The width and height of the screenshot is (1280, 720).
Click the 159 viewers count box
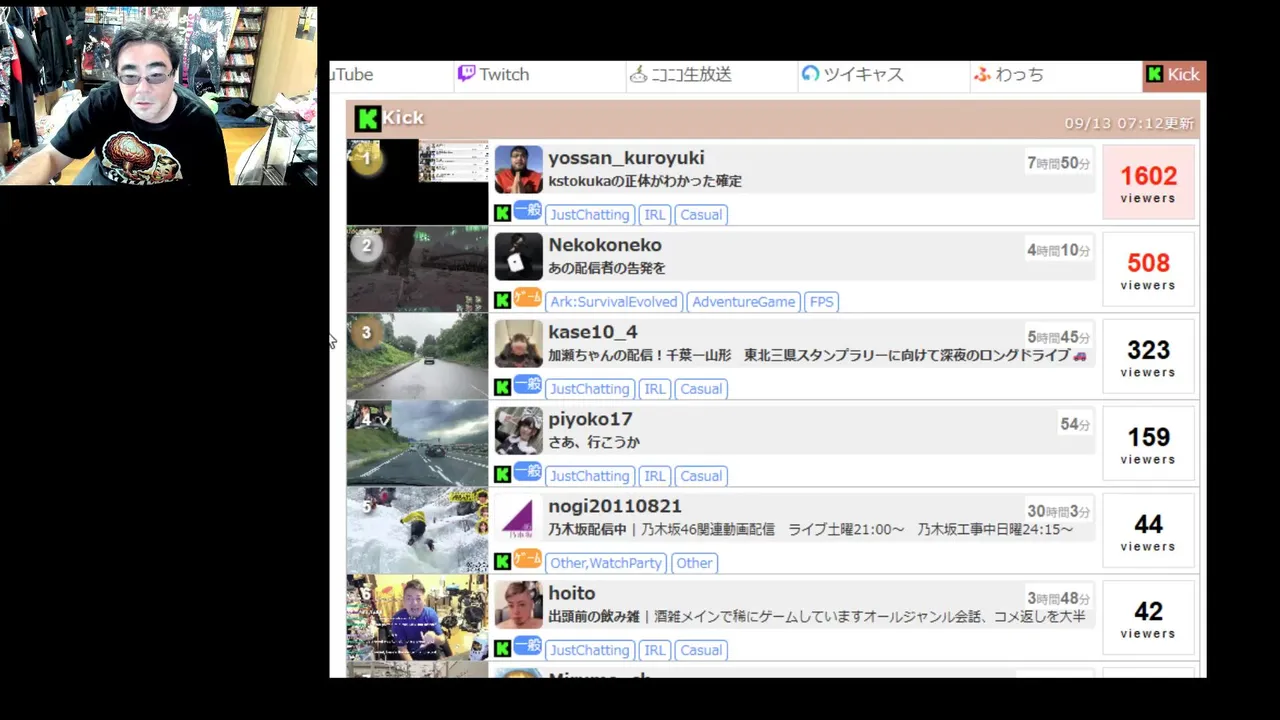point(1148,443)
